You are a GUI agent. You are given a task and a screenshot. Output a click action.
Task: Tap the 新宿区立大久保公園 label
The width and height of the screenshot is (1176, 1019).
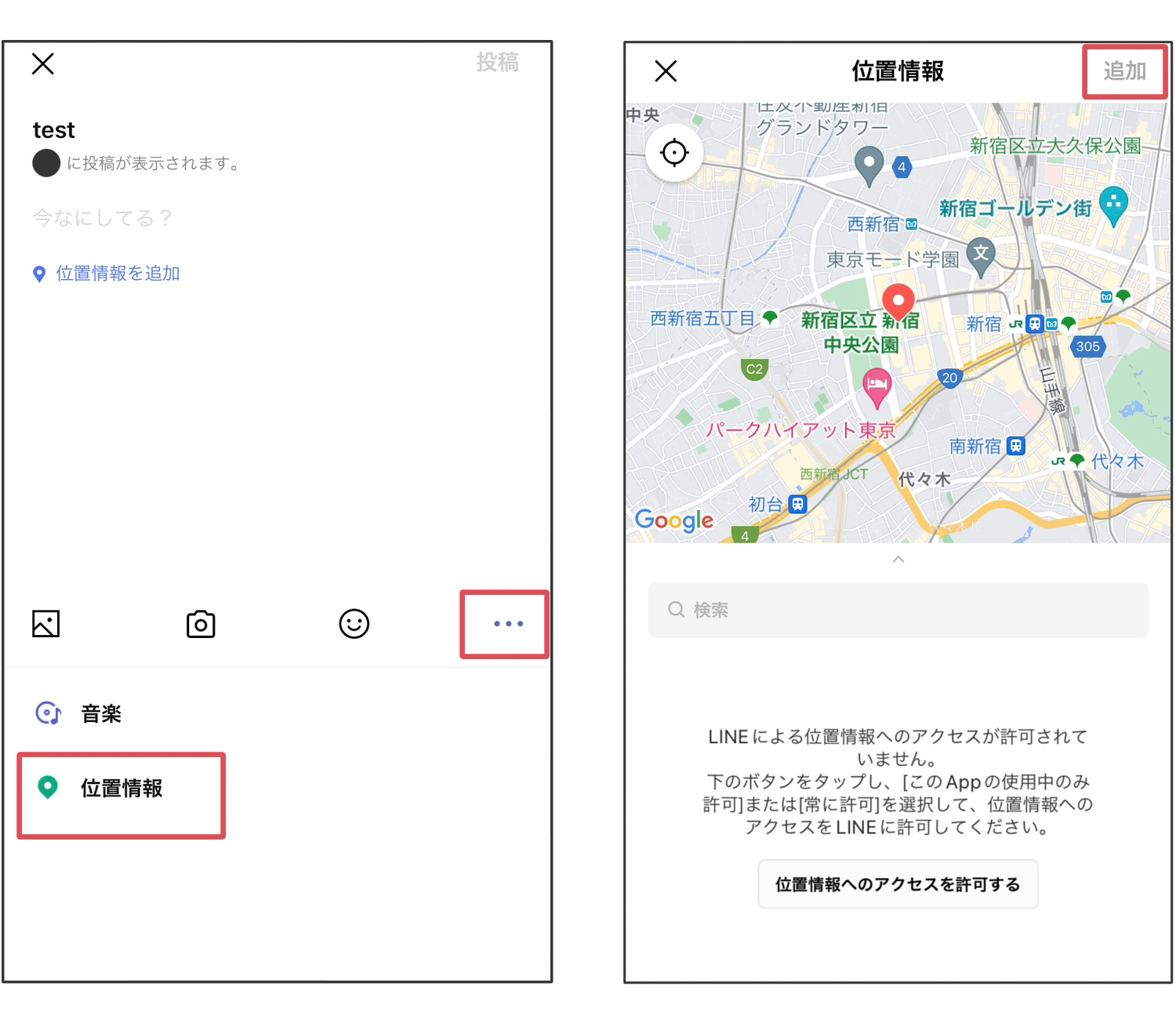tap(1055, 146)
